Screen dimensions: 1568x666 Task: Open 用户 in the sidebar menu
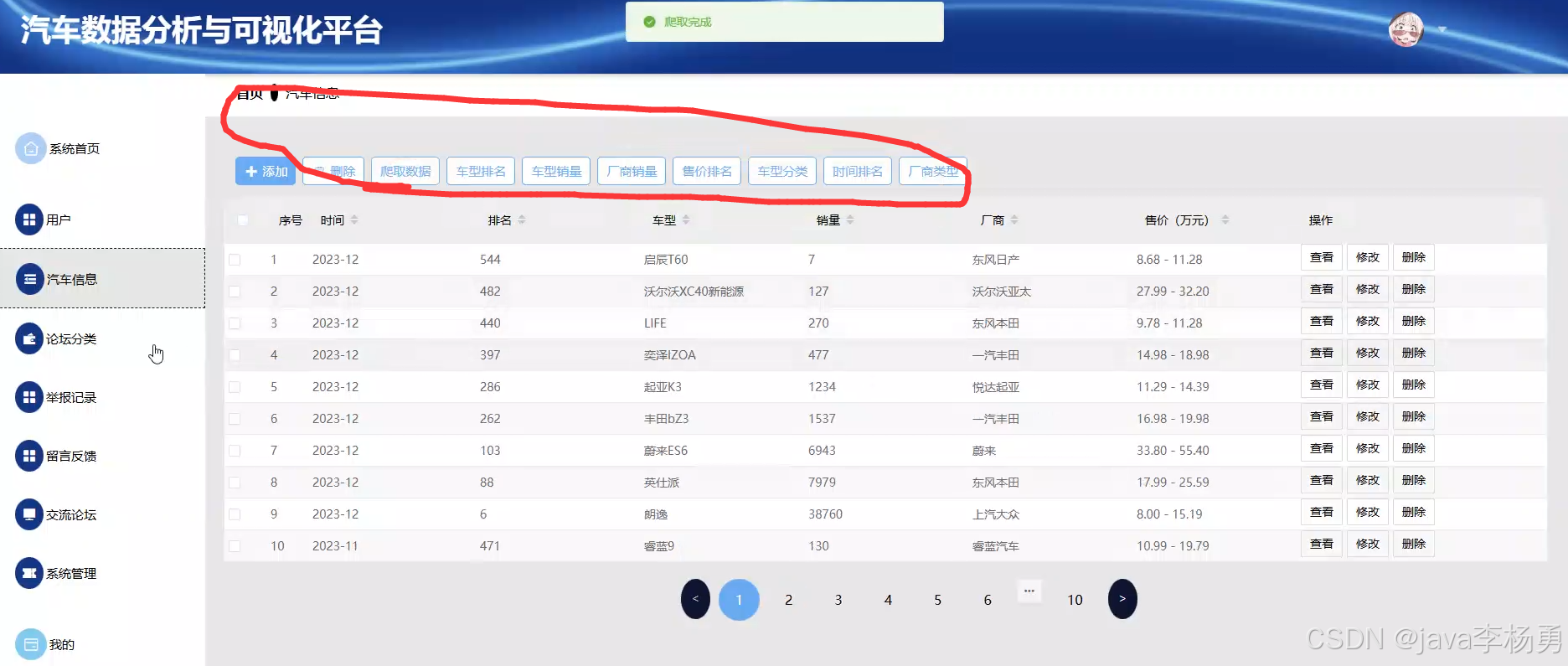click(x=59, y=219)
